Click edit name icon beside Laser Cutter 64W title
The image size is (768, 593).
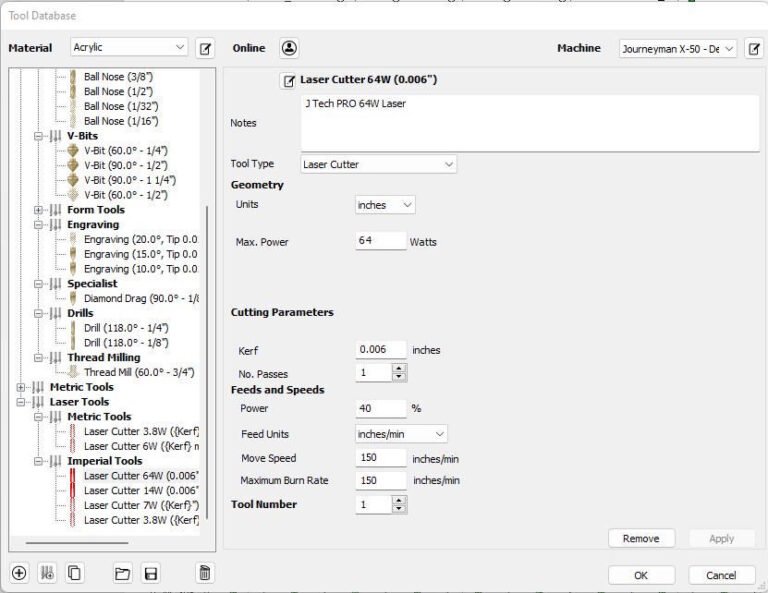coord(289,80)
